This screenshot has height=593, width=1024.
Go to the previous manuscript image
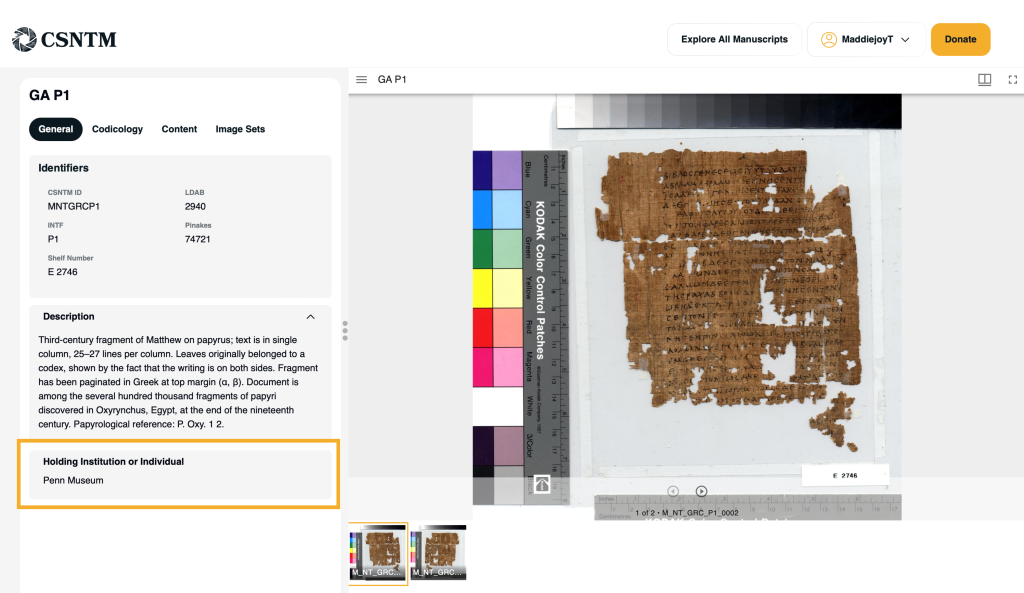pos(673,491)
